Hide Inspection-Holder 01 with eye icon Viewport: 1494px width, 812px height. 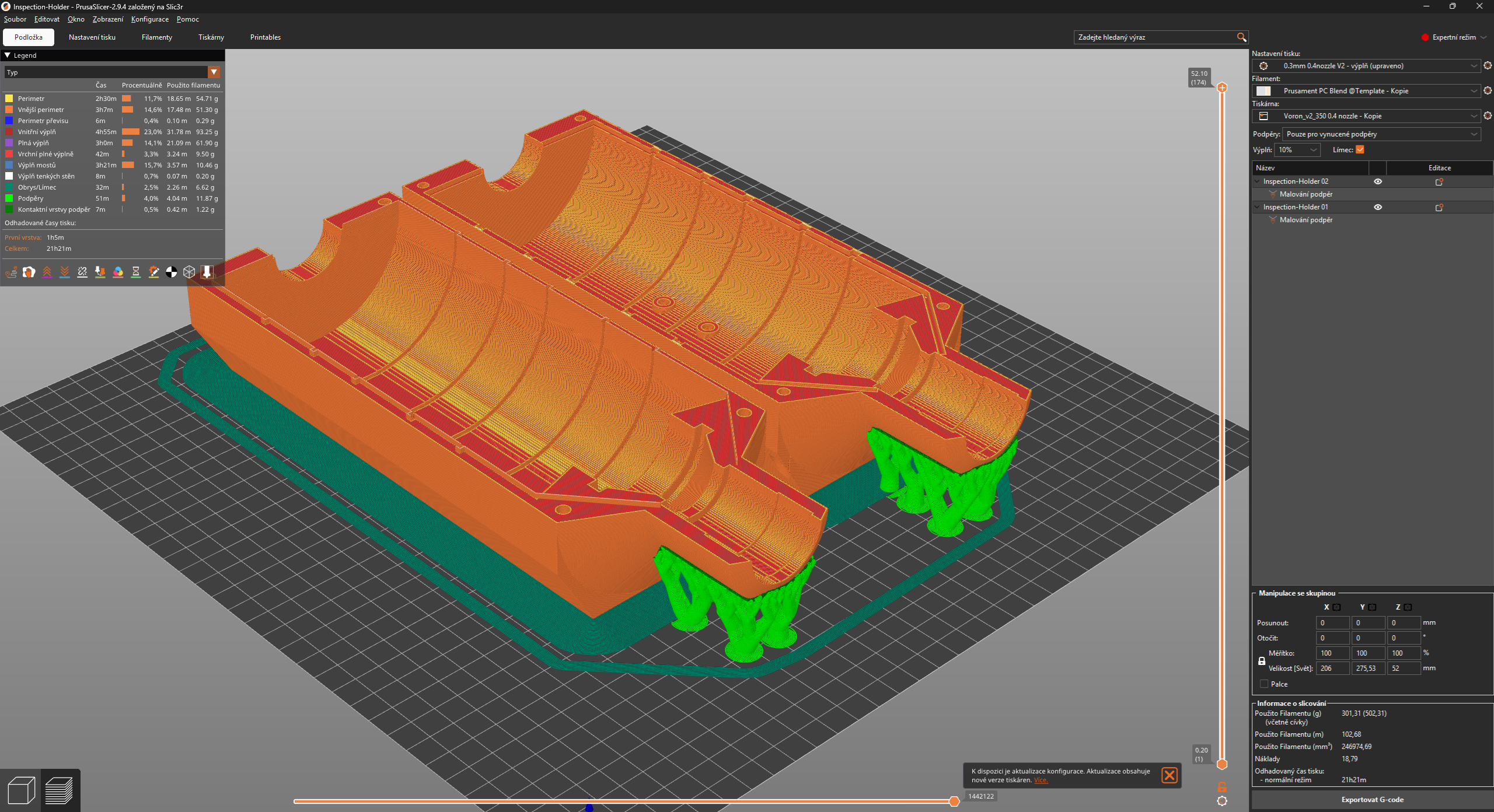(x=1378, y=207)
